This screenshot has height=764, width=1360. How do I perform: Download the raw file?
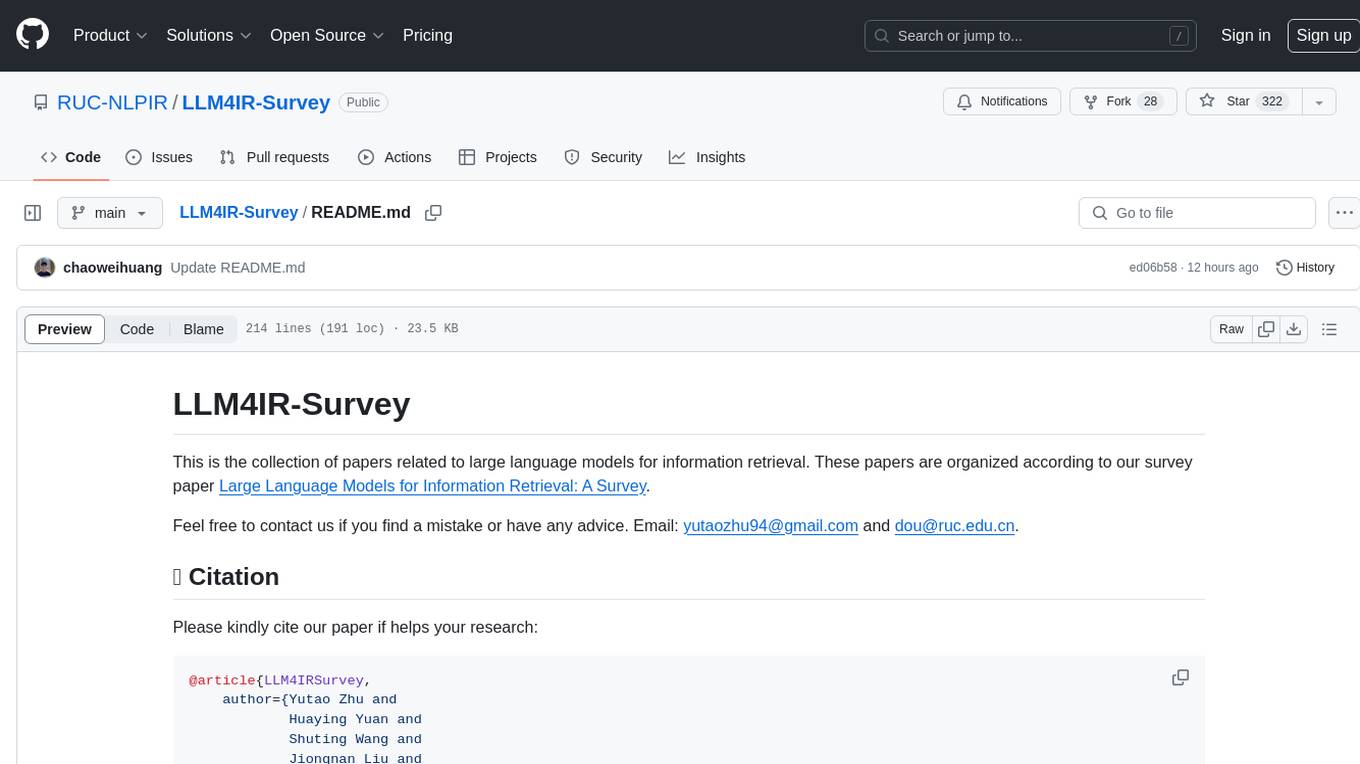(x=1293, y=329)
